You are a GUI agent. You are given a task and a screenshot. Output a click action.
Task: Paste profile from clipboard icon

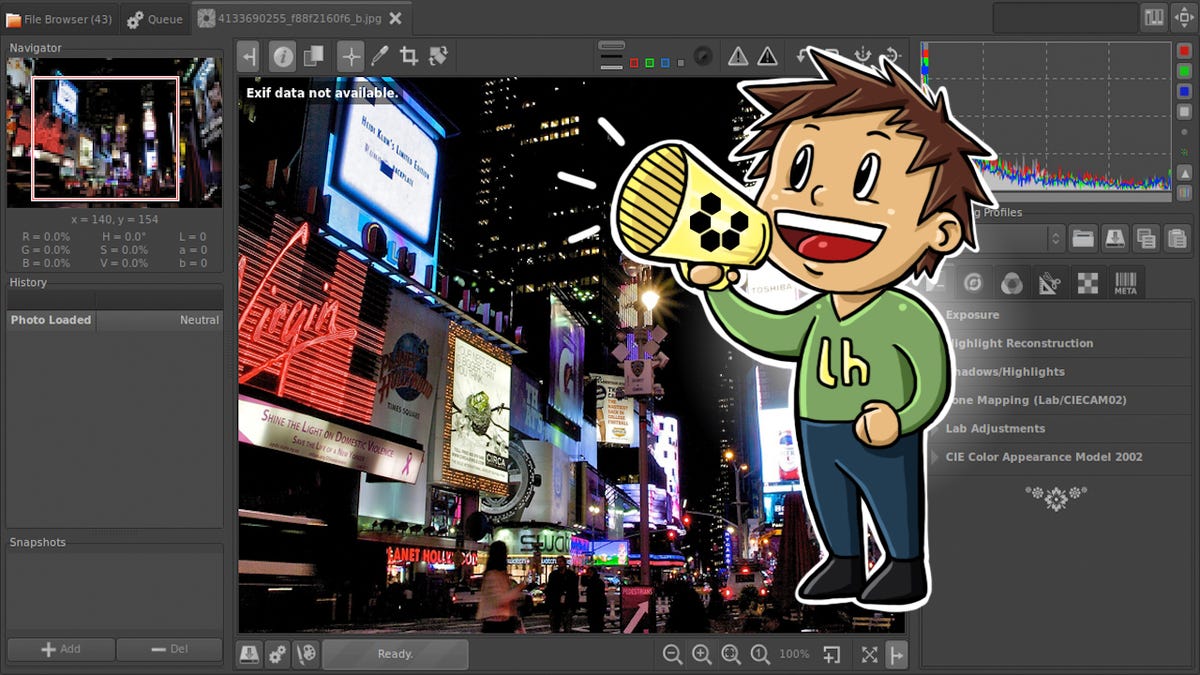1177,238
